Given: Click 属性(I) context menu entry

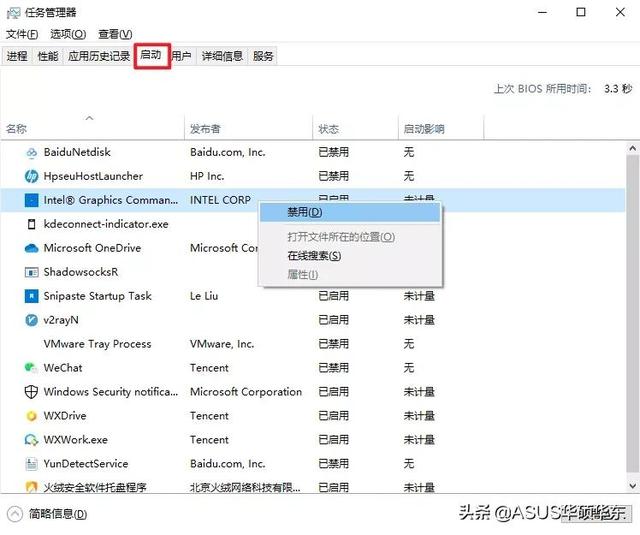Looking at the screenshot, I should (x=350, y=275).
